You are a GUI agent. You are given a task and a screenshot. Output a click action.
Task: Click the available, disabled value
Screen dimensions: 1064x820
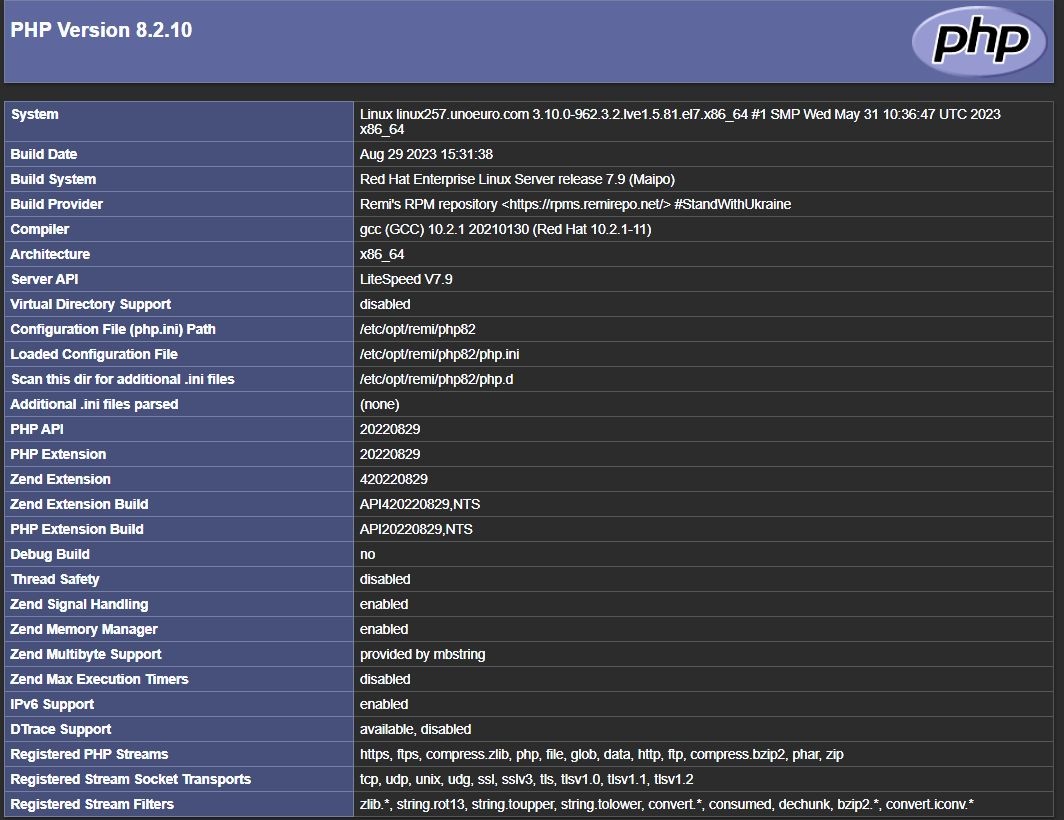[415, 729]
